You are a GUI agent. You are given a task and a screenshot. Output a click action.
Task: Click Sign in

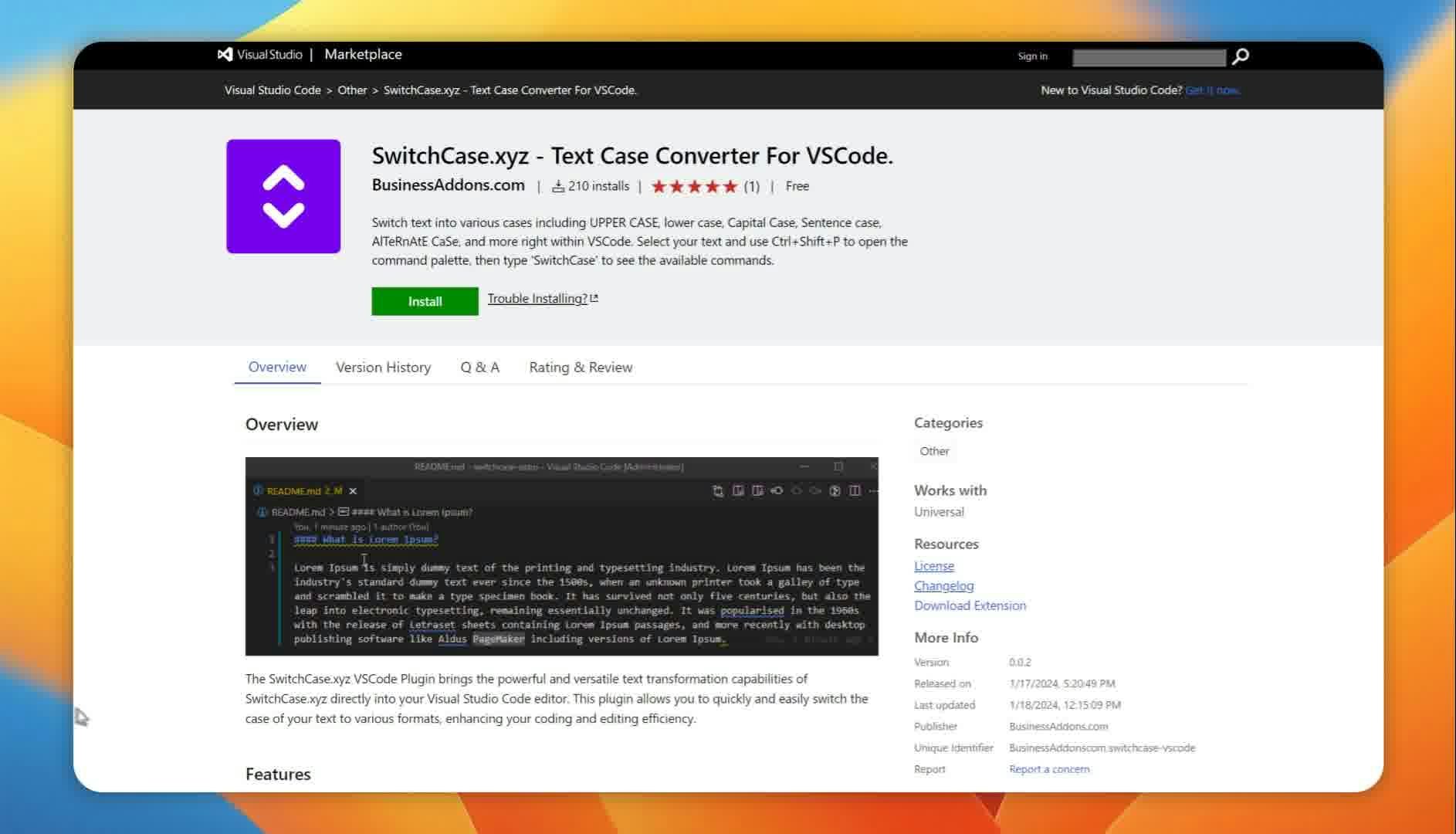click(x=1032, y=56)
